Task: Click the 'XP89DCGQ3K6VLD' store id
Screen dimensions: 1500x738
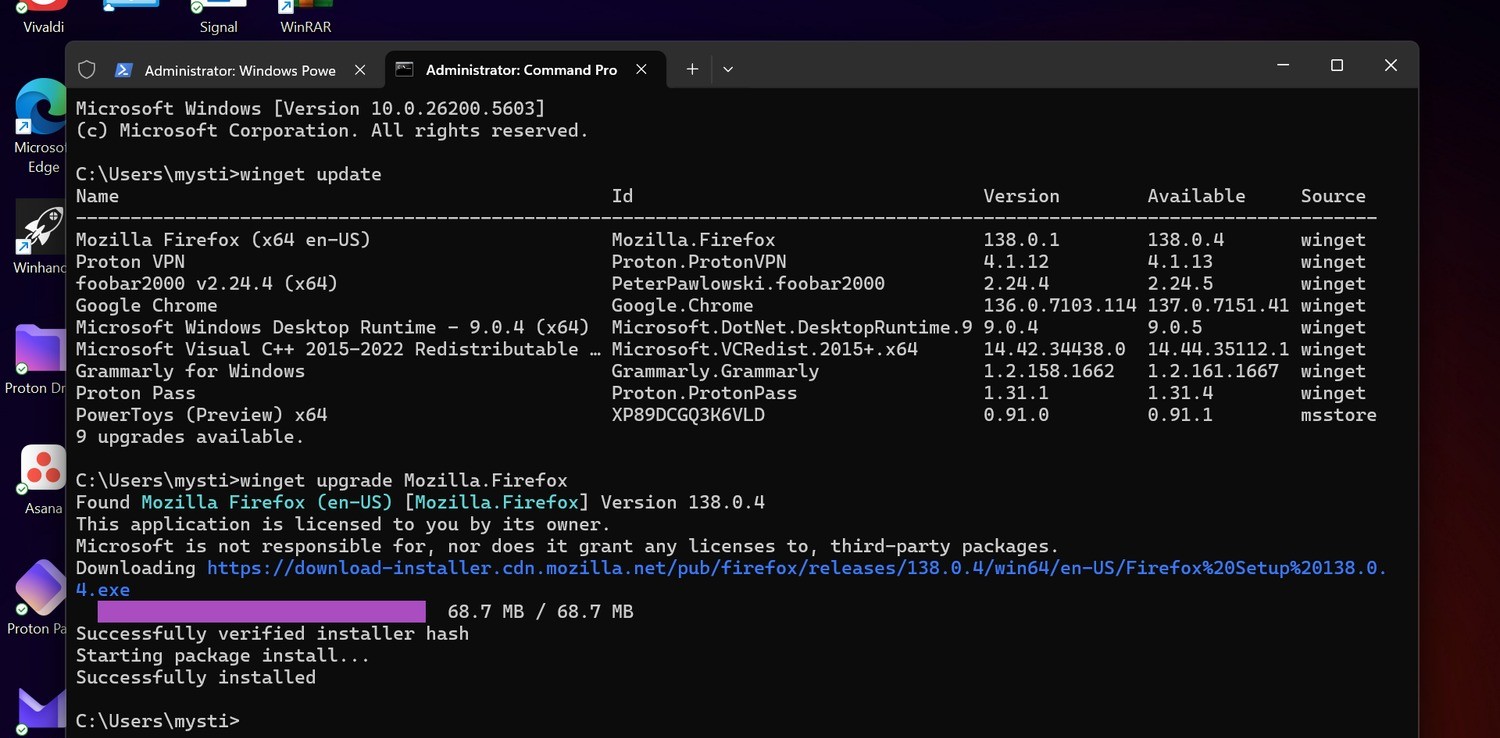Action: (x=688, y=415)
